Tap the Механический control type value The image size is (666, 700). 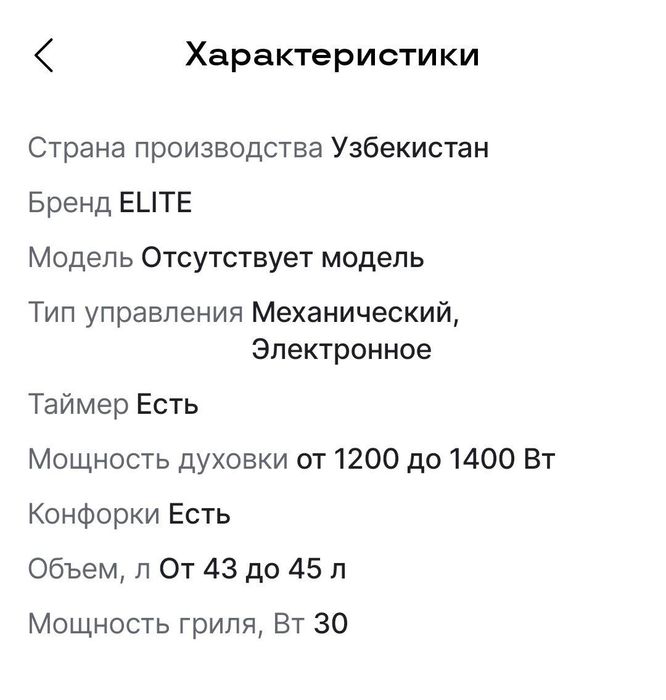tap(355, 312)
